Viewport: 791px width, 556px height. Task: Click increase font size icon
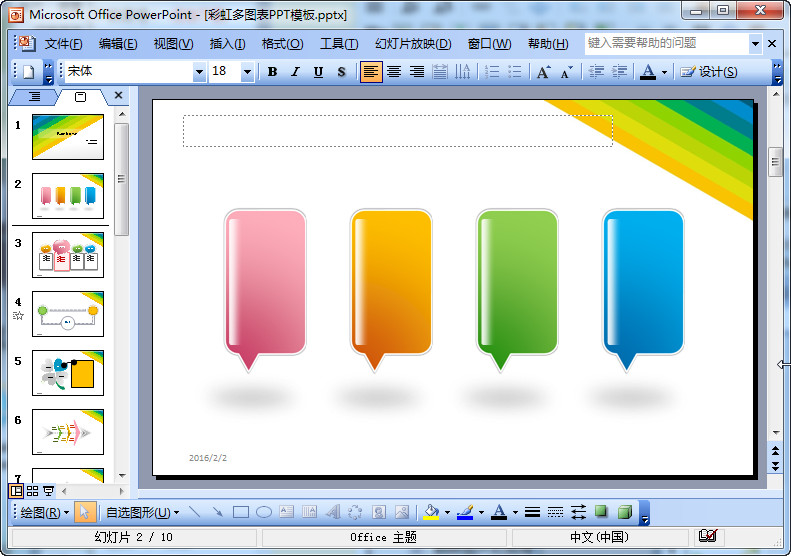[543, 72]
